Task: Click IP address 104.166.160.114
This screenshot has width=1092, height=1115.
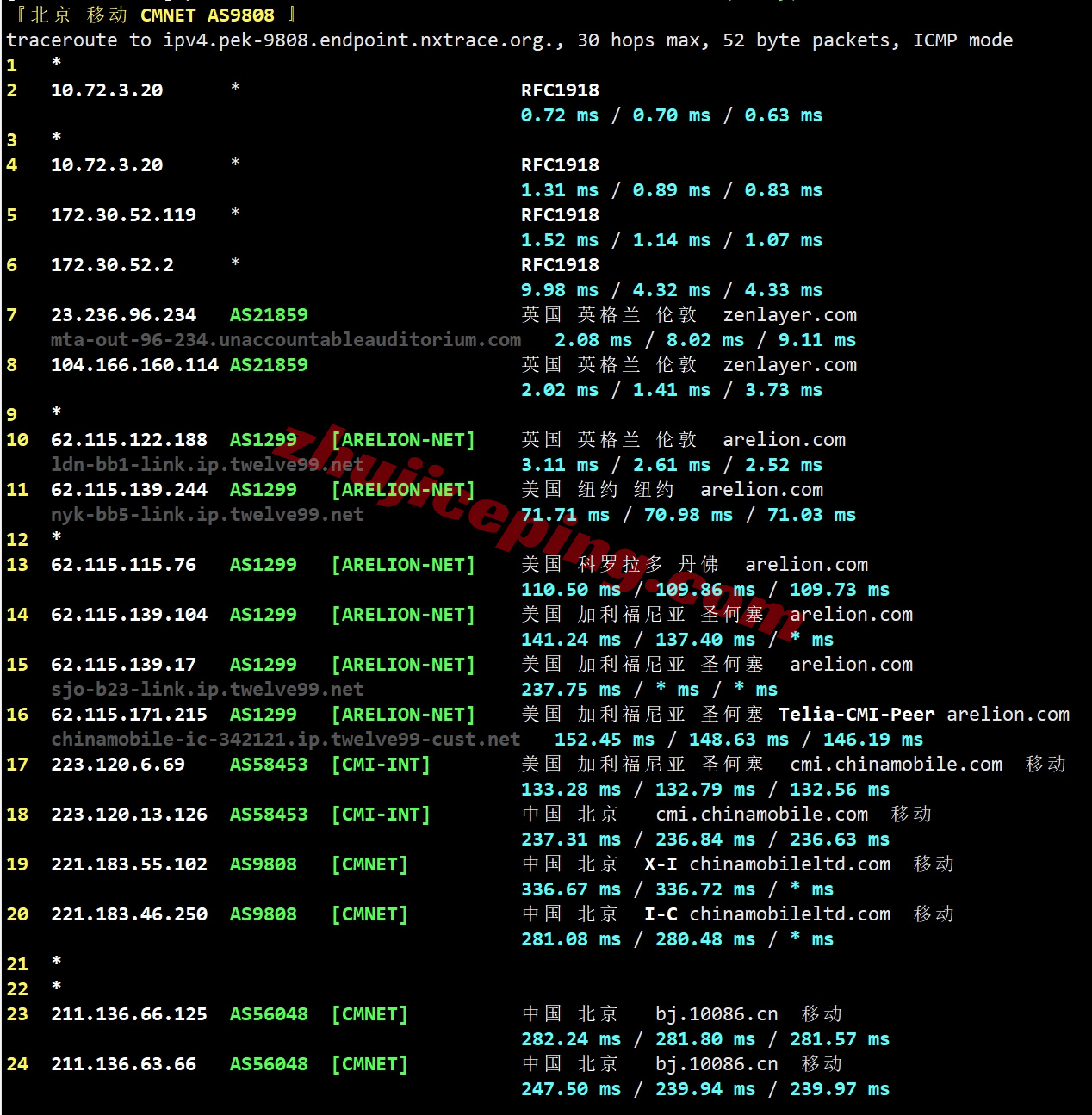Action: pyautogui.click(x=134, y=365)
